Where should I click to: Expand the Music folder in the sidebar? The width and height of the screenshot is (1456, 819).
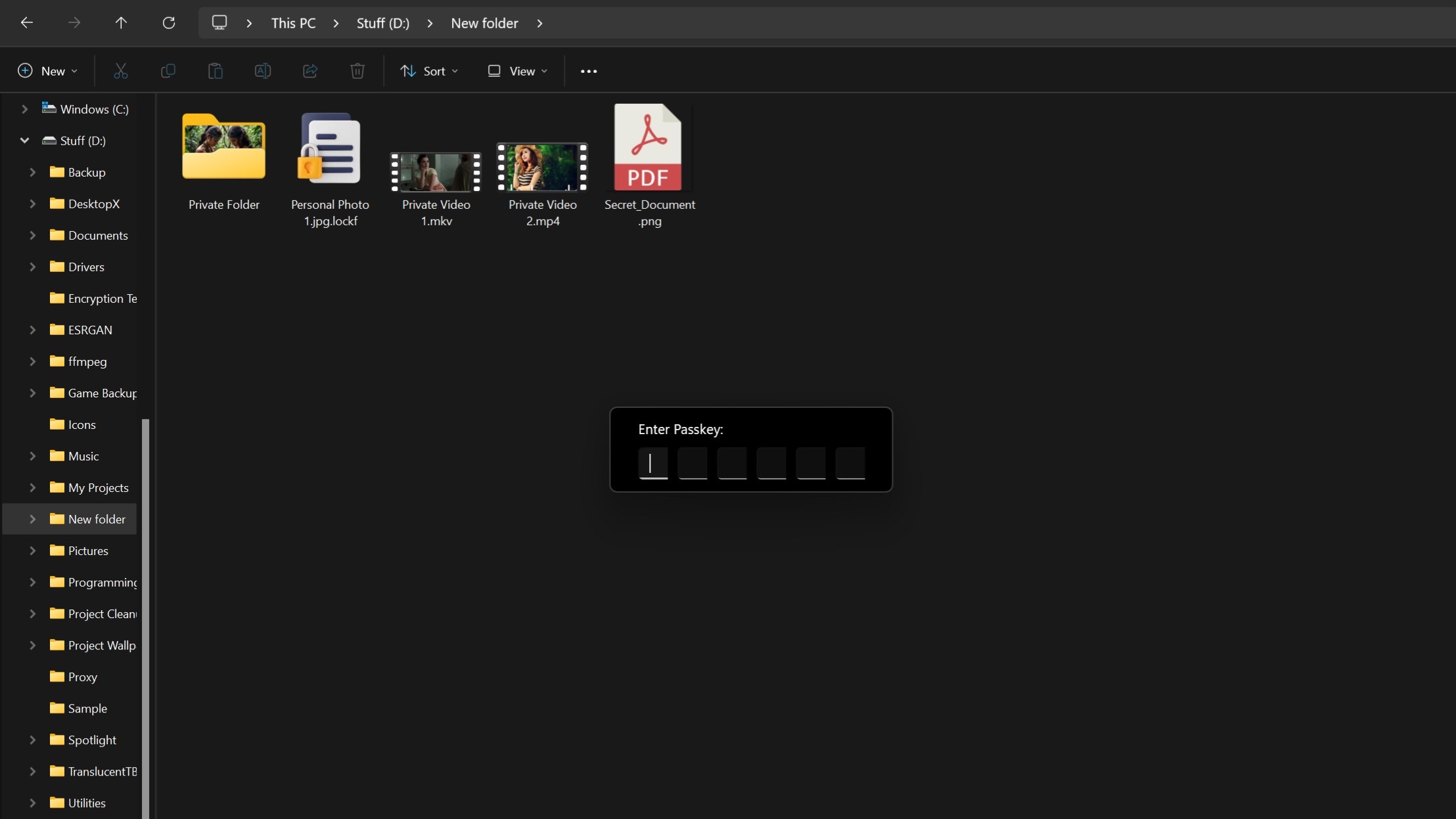point(34,456)
